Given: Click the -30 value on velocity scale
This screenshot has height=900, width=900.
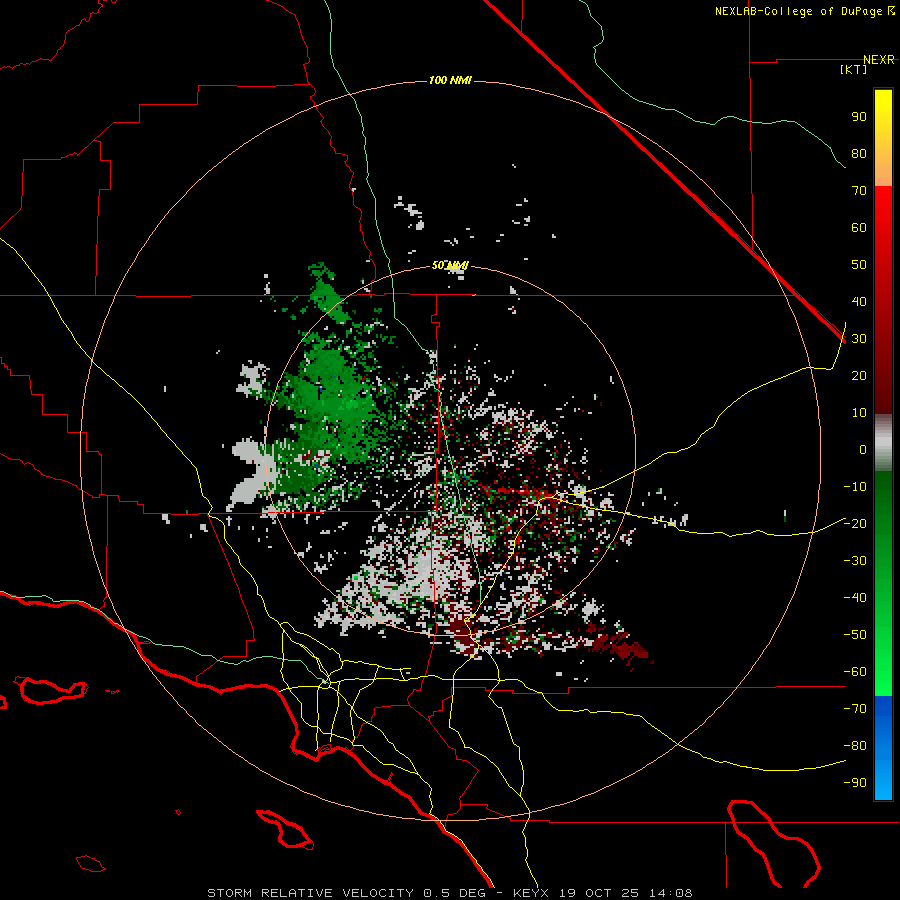Looking at the screenshot, I should [x=855, y=561].
